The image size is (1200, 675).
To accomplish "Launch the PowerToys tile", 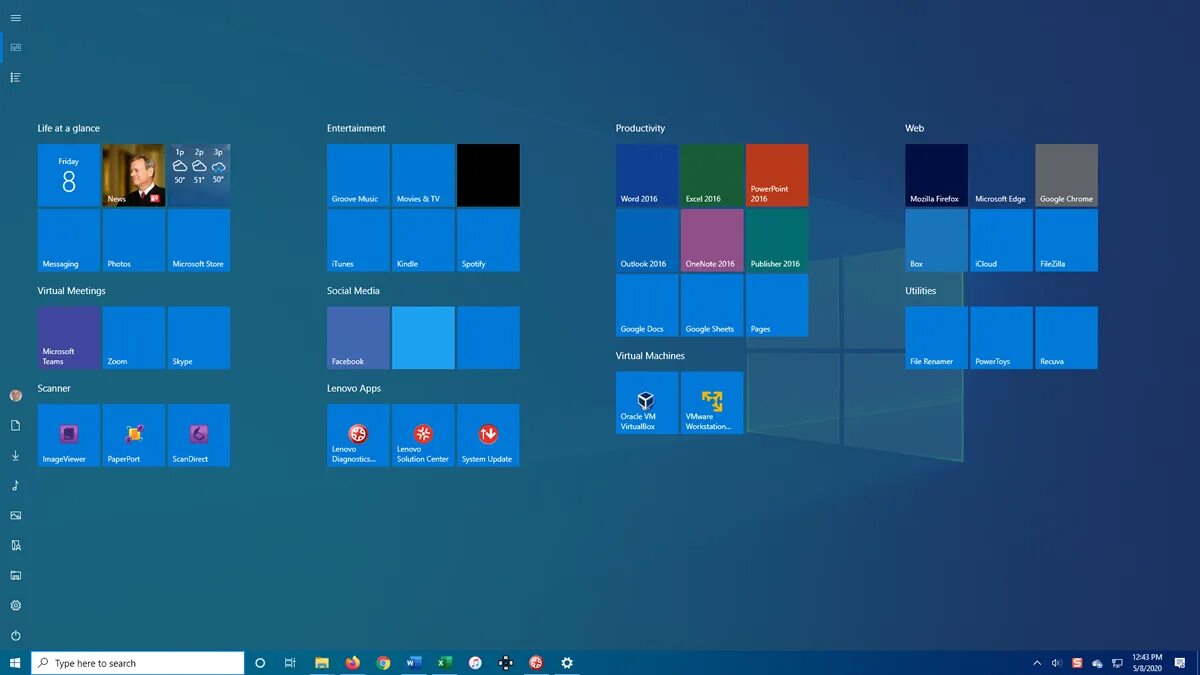I will [x=1001, y=338].
